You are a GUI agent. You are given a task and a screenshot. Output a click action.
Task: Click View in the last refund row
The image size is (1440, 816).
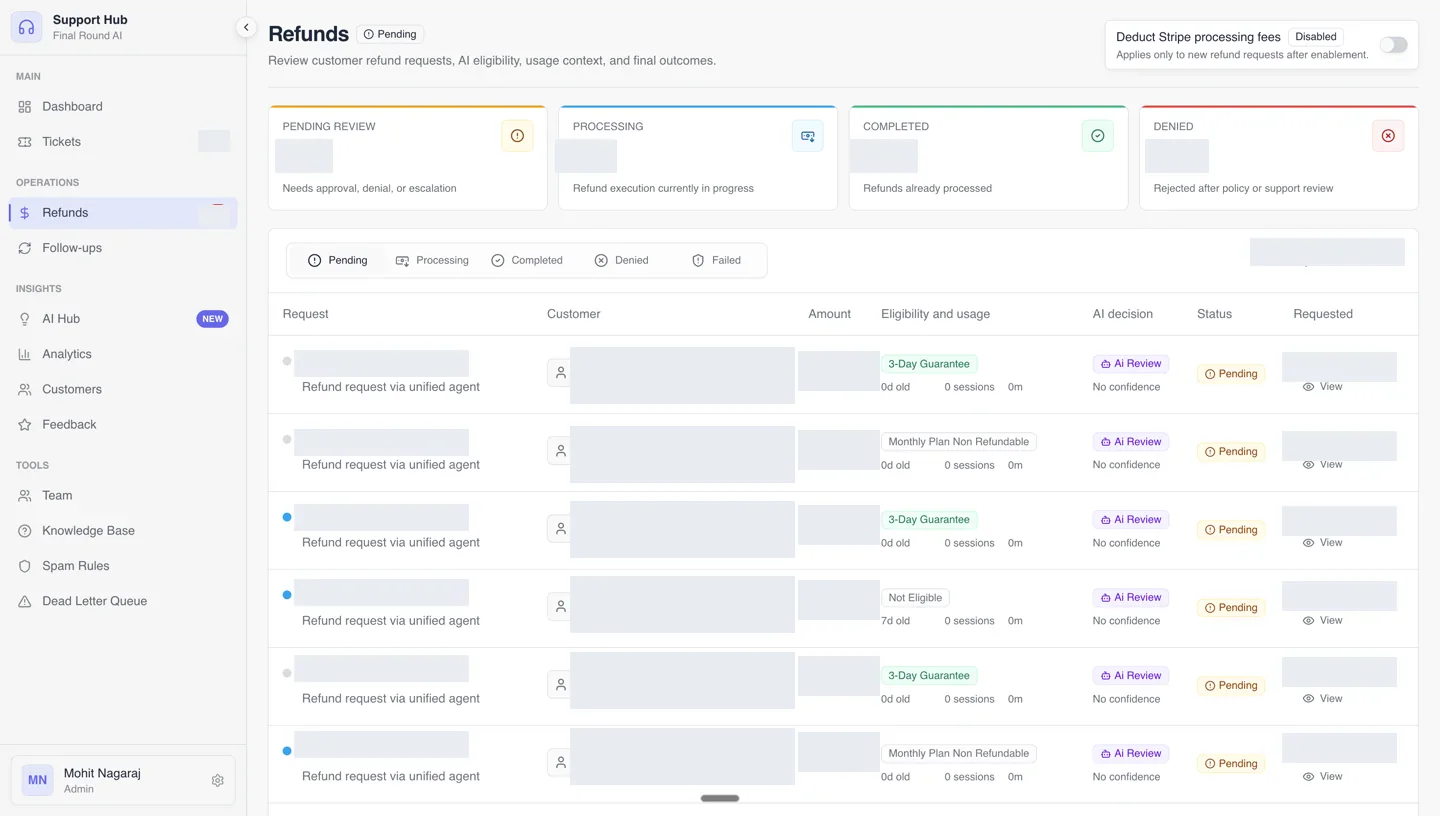[x=1322, y=777]
